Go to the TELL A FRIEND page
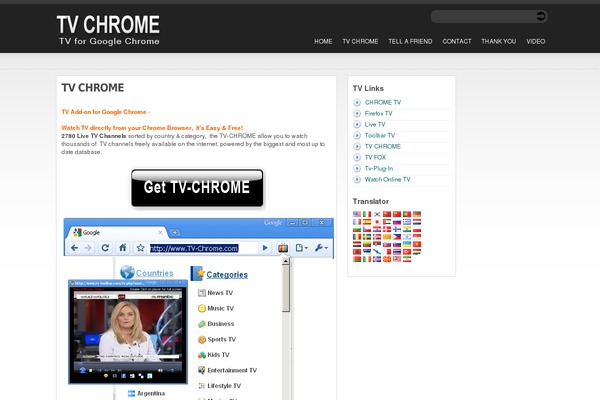 410,41
